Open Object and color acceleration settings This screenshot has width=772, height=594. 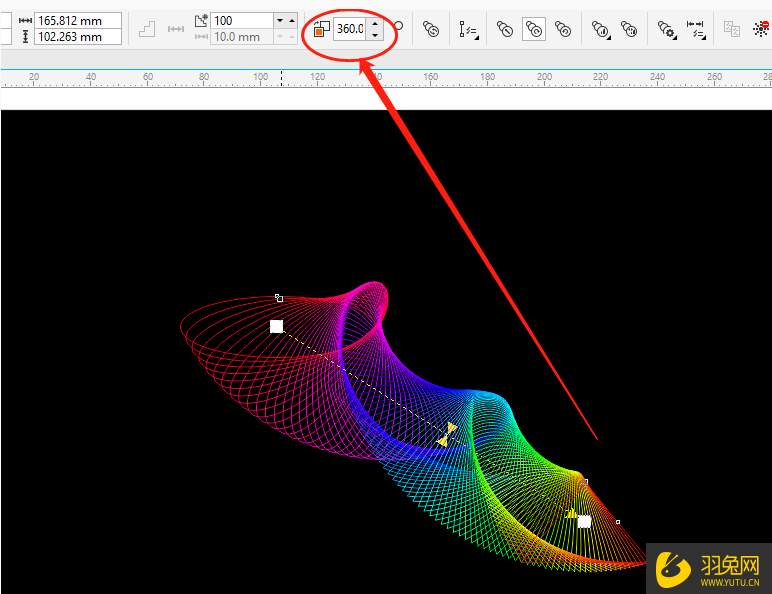(x=601, y=30)
